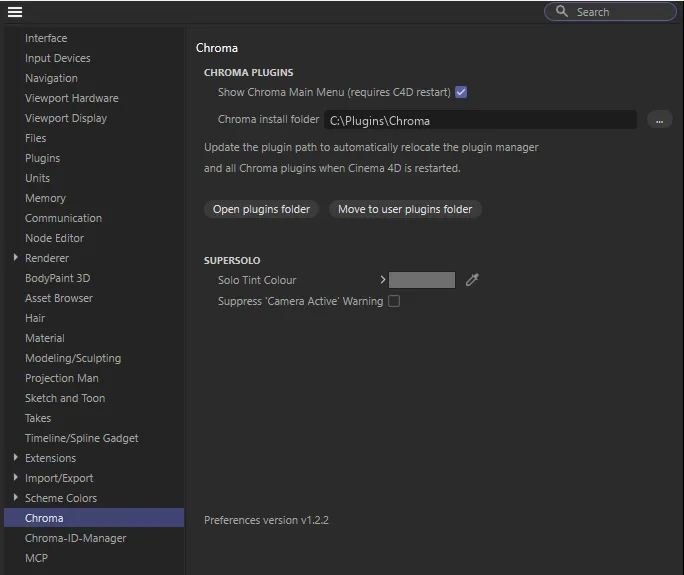This screenshot has height=575, width=684.
Task: Select Sketch and Toon preferences
Action: pos(65,398)
